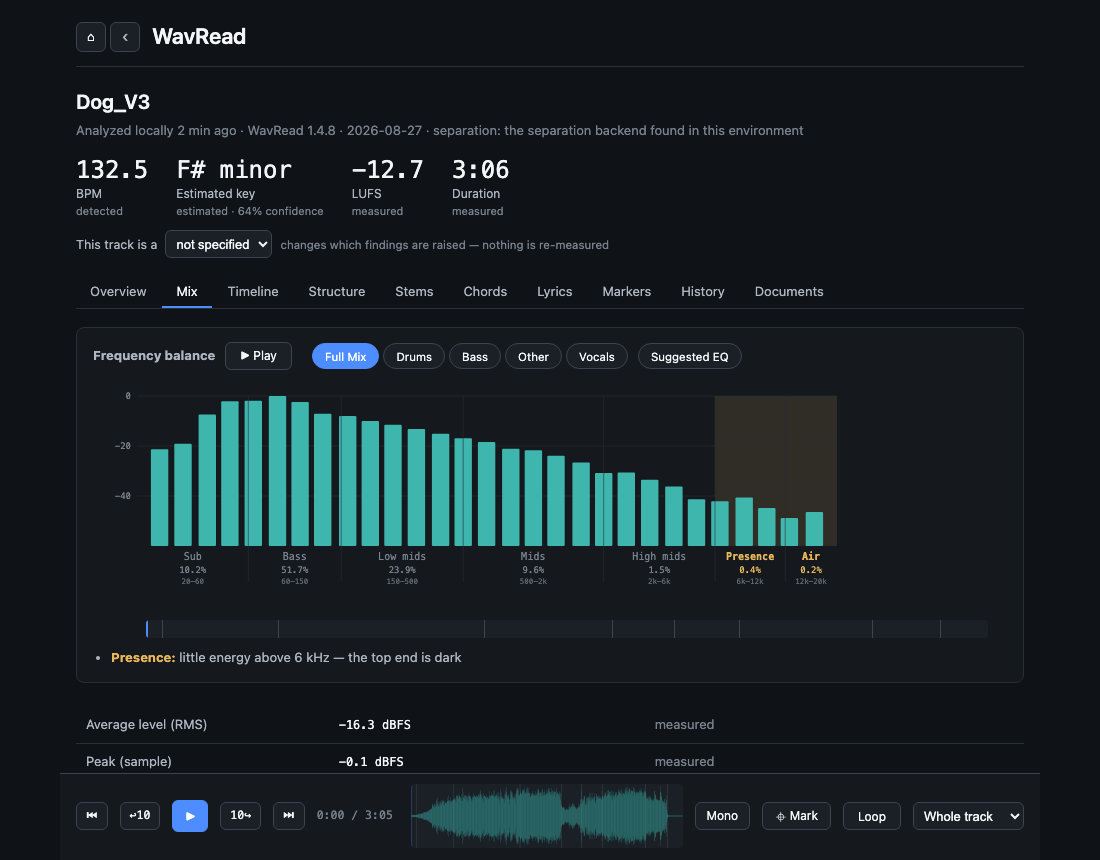Click the −16.3 dBFS value
The height and width of the screenshot is (860, 1100).
(374, 725)
